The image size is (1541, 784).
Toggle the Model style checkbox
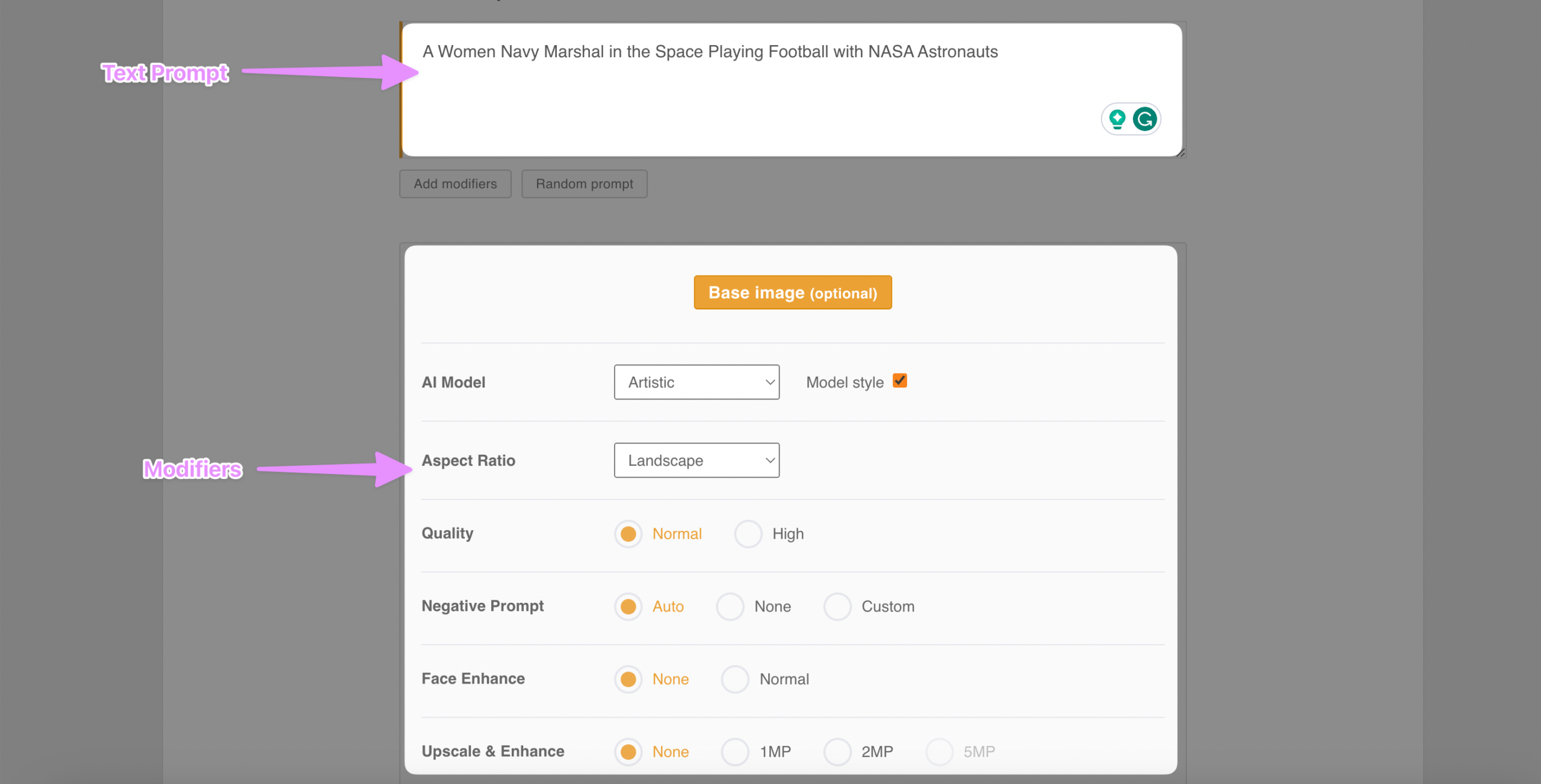click(900, 381)
